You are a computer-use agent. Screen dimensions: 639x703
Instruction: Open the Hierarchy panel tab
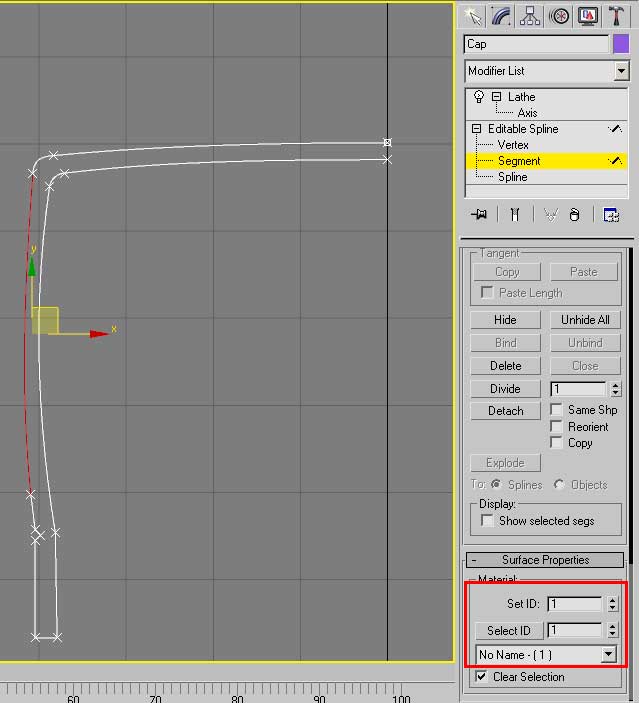[530, 15]
